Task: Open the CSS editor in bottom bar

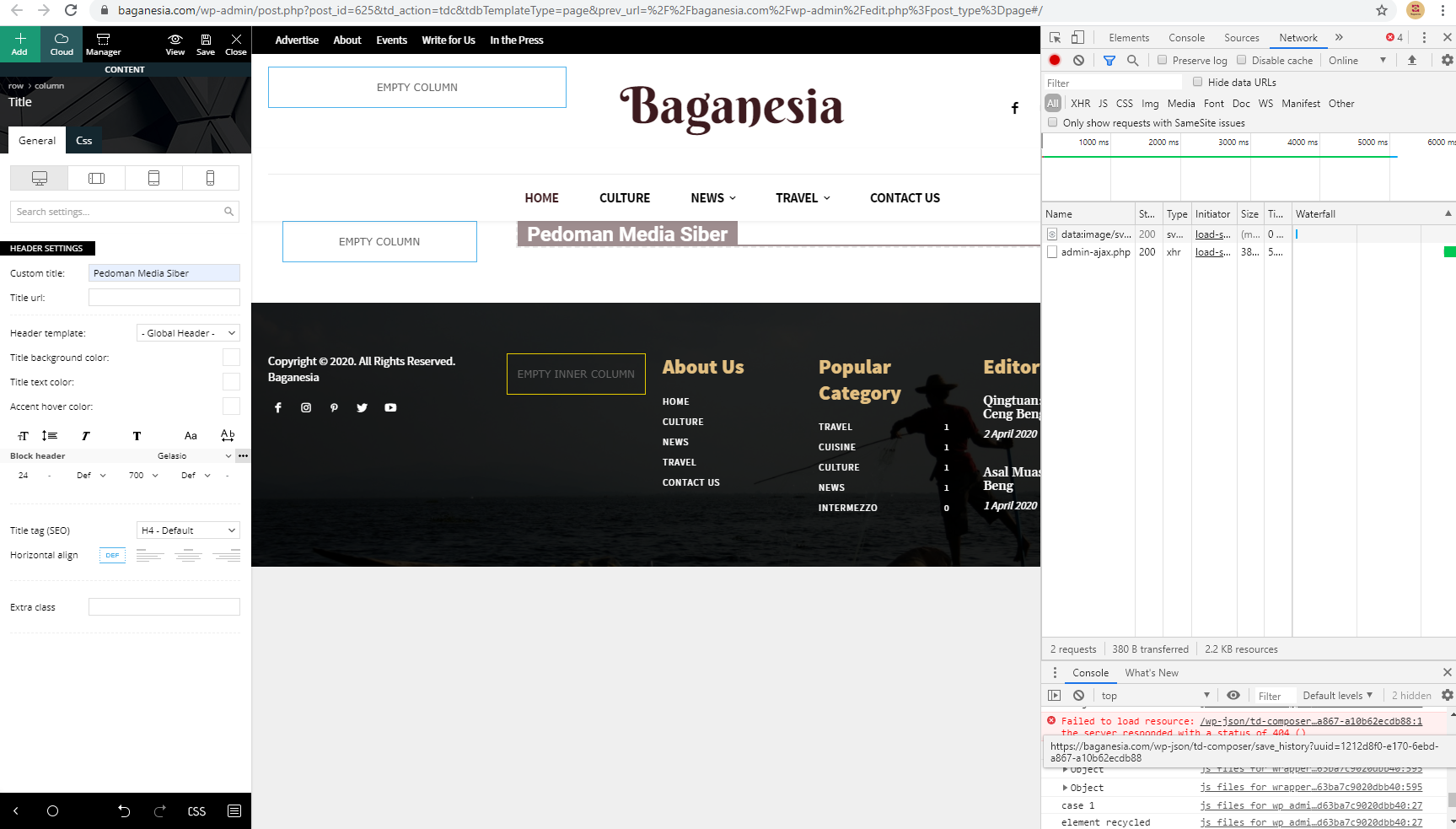Action: [196, 811]
